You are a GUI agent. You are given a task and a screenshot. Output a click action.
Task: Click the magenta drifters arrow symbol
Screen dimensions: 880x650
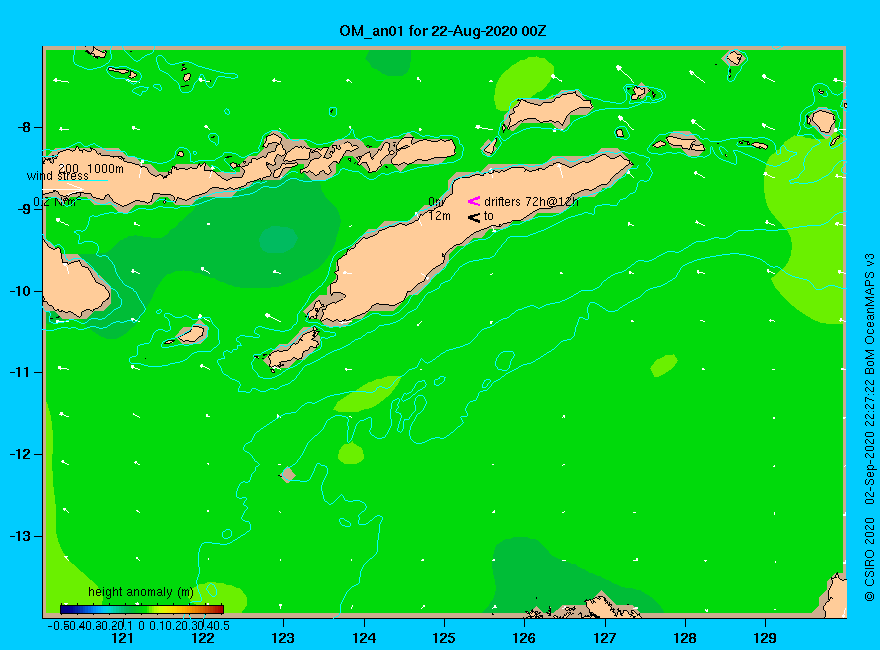point(474,201)
